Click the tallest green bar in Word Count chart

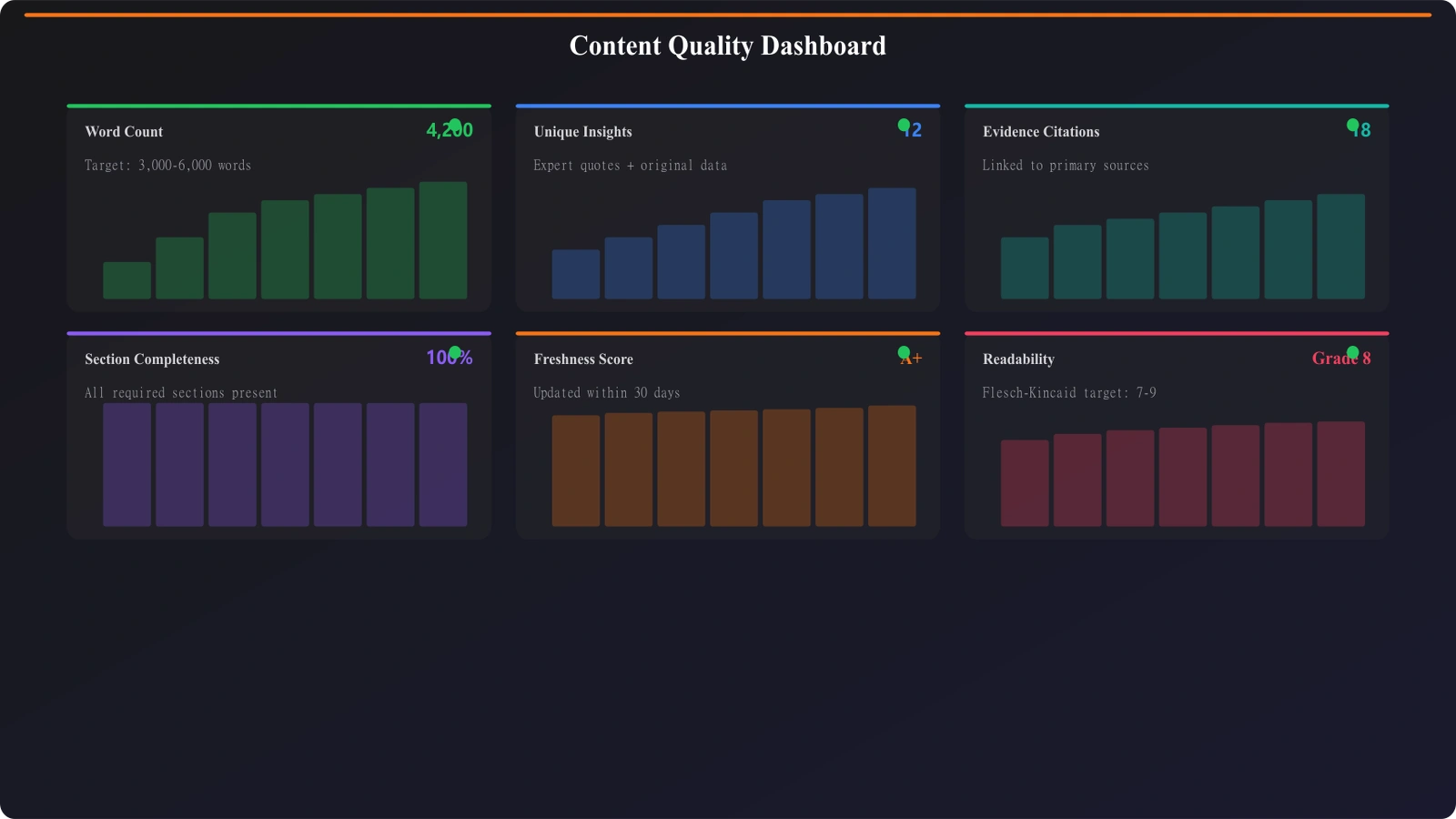(x=442, y=239)
